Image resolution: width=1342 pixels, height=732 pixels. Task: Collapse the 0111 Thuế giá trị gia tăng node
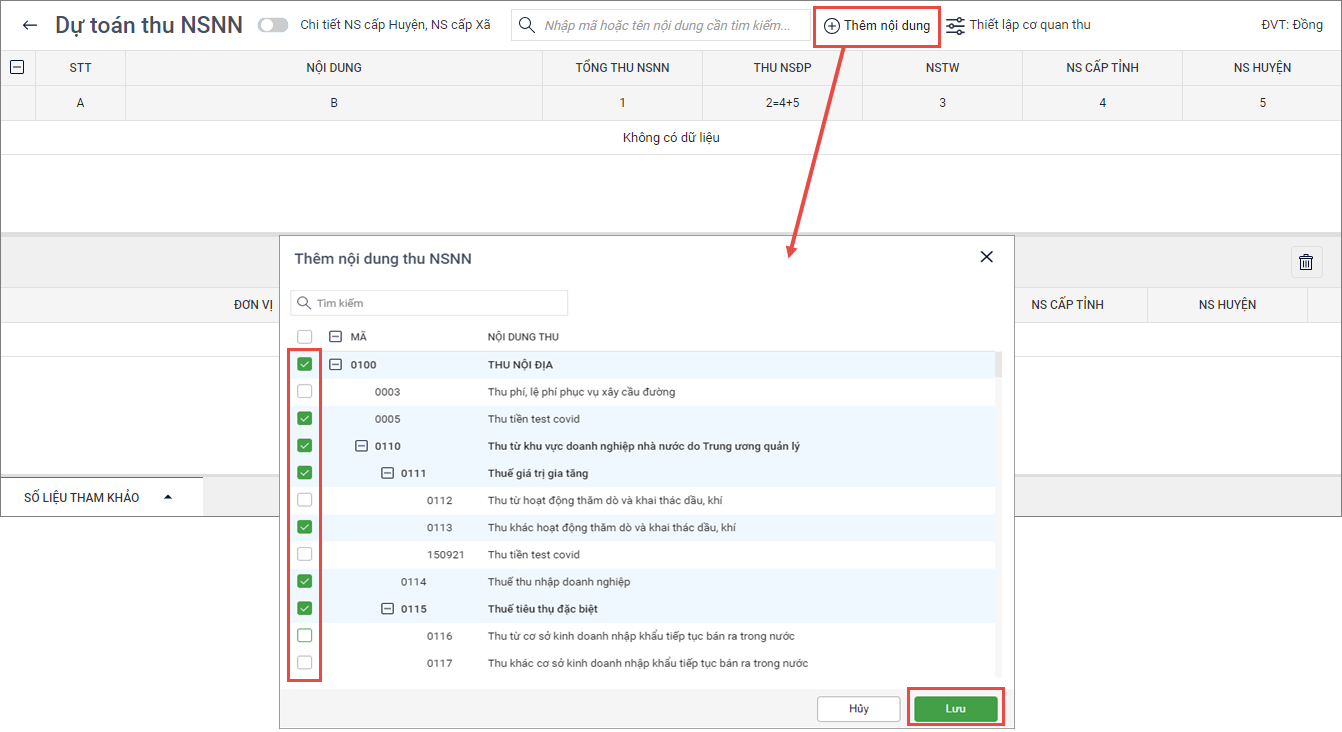point(387,473)
